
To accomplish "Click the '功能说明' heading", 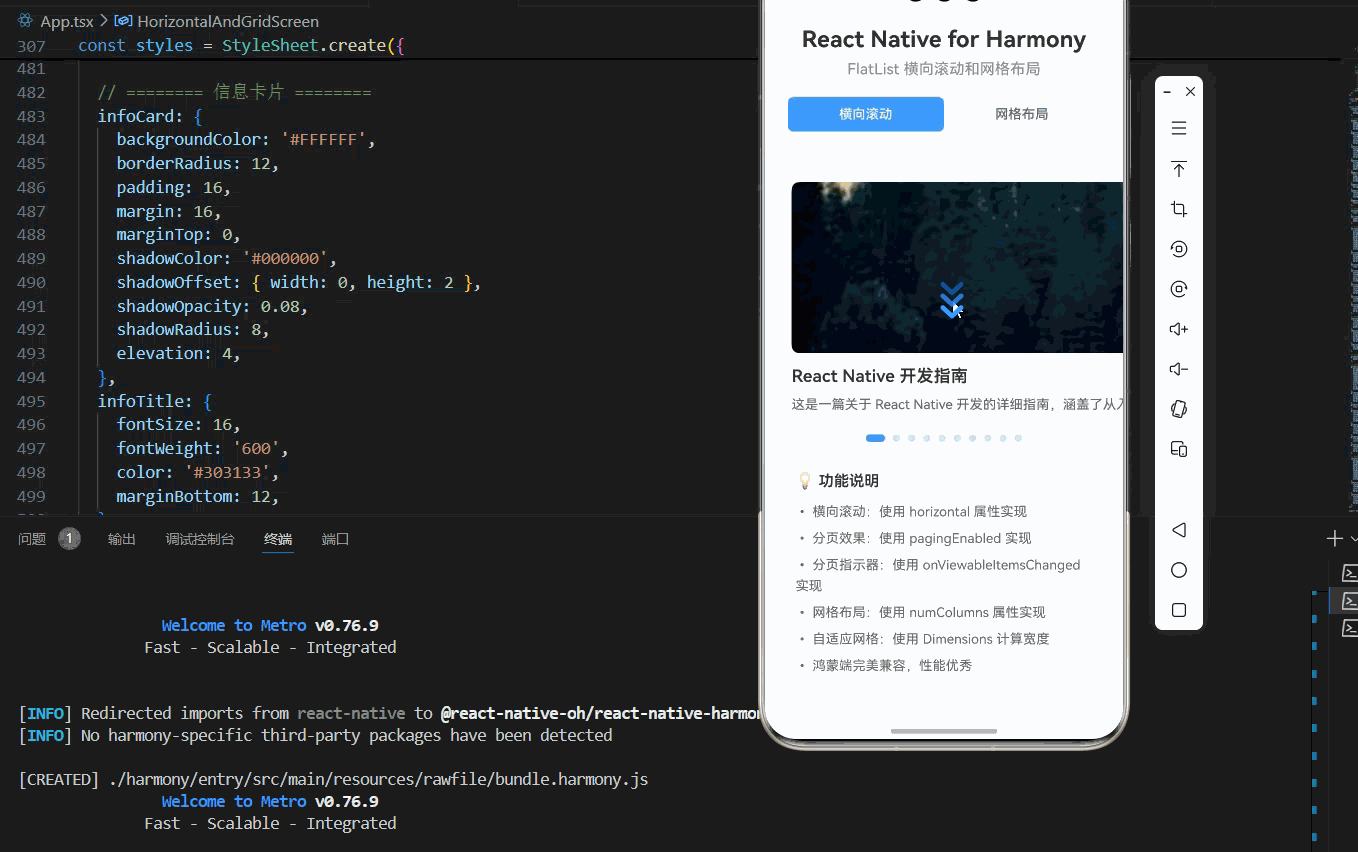I will pyautogui.click(x=849, y=481).
